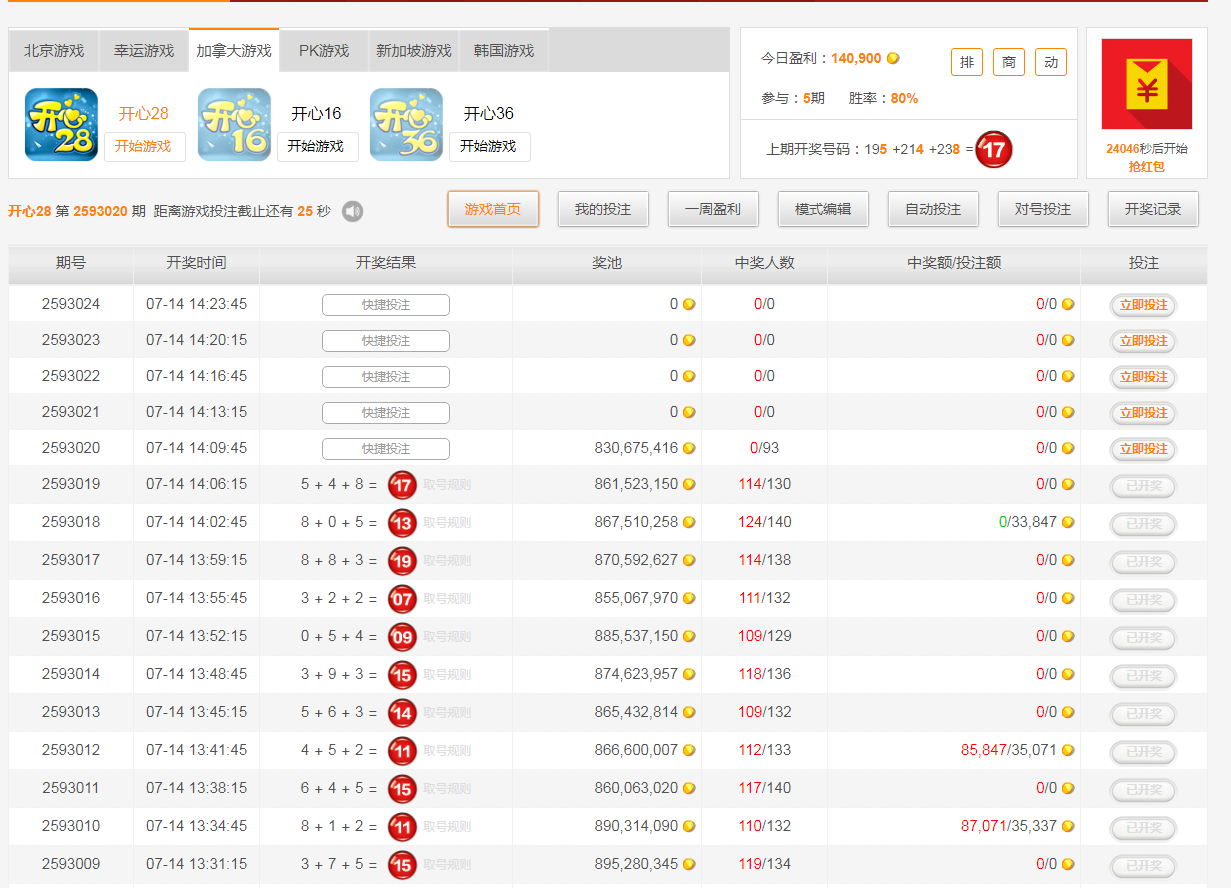Viewport: 1231px width, 888px height.
Task: View 开奖记录 history
Action: coord(1153,209)
